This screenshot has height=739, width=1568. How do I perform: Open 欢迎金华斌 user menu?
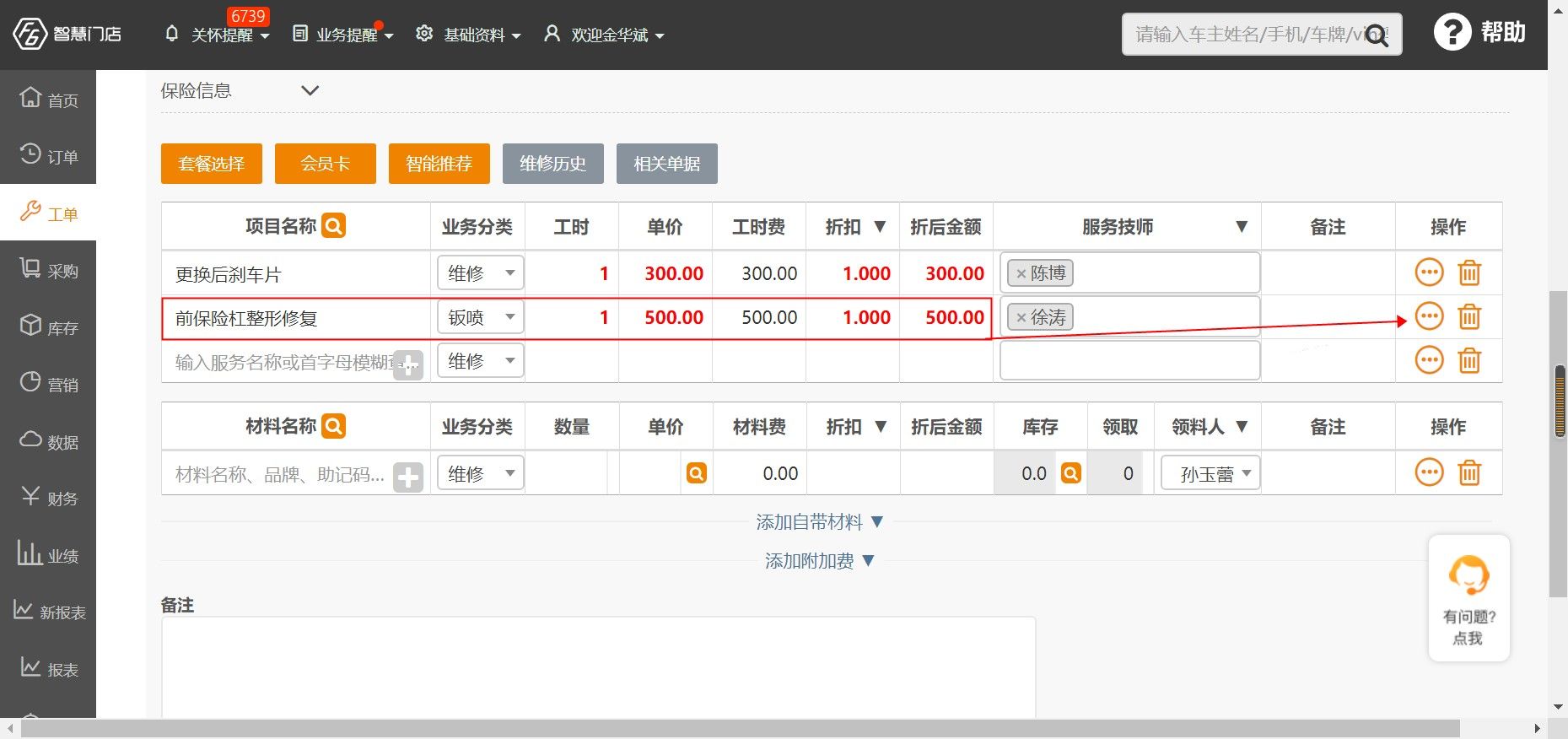click(x=604, y=35)
